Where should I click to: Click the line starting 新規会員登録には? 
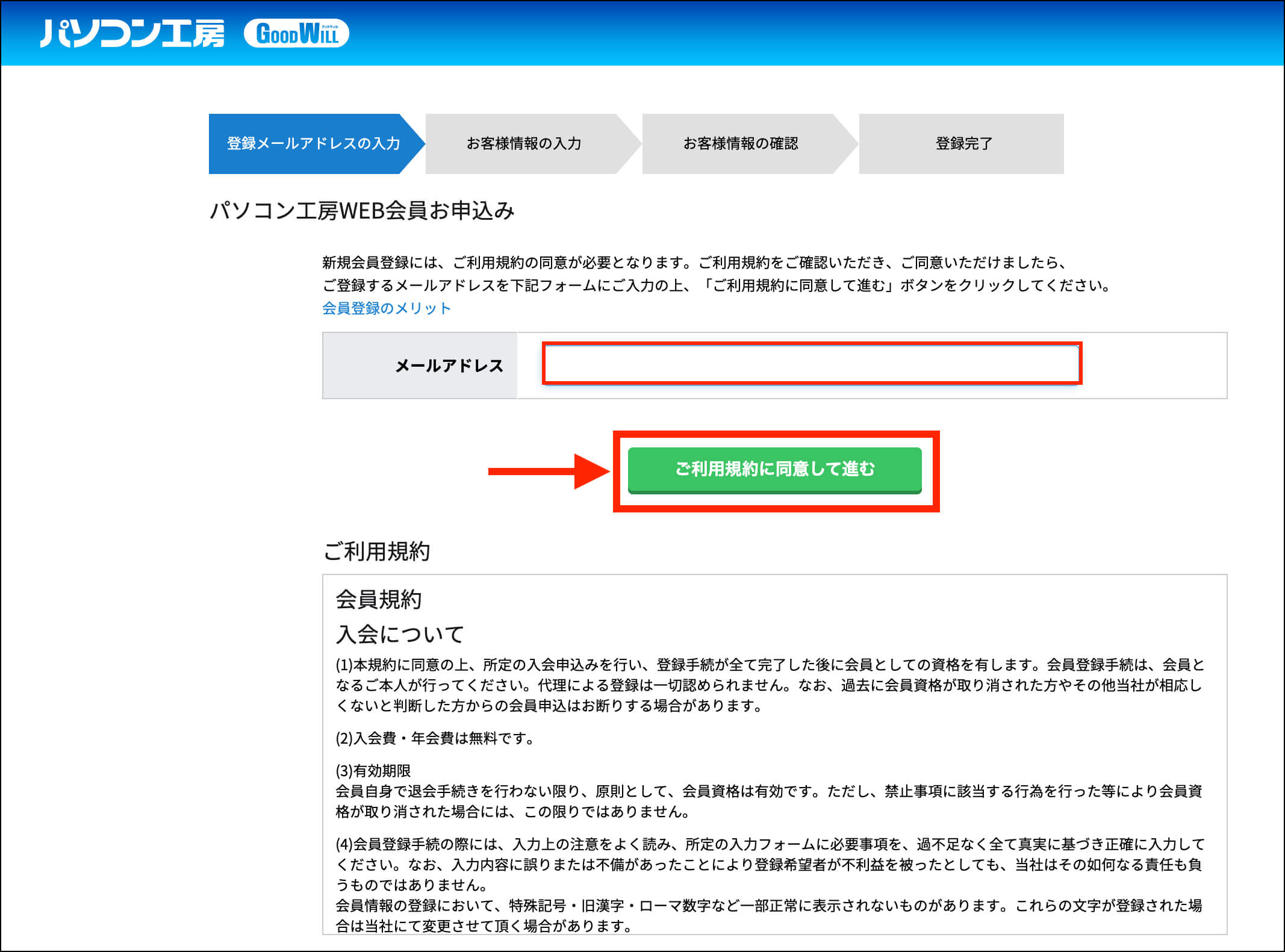[694, 263]
